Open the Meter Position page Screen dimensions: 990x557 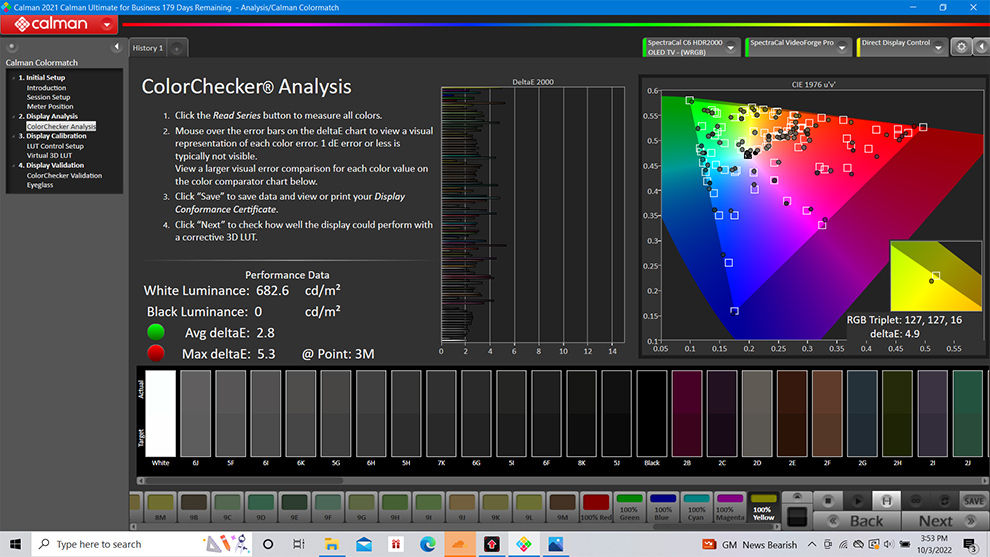[50, 107]
